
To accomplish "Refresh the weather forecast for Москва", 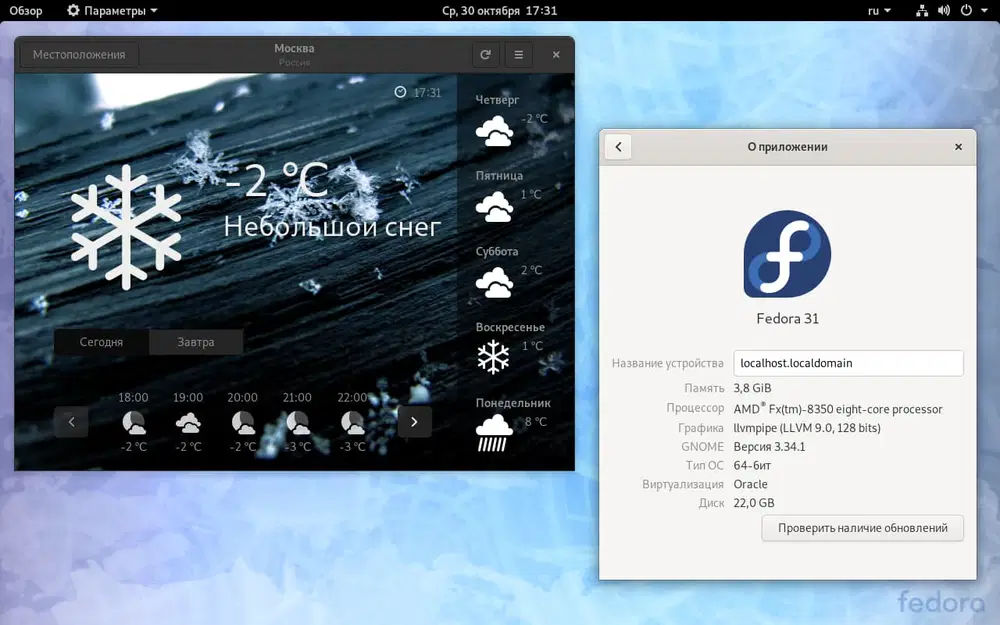I will [x=486, y=55].
